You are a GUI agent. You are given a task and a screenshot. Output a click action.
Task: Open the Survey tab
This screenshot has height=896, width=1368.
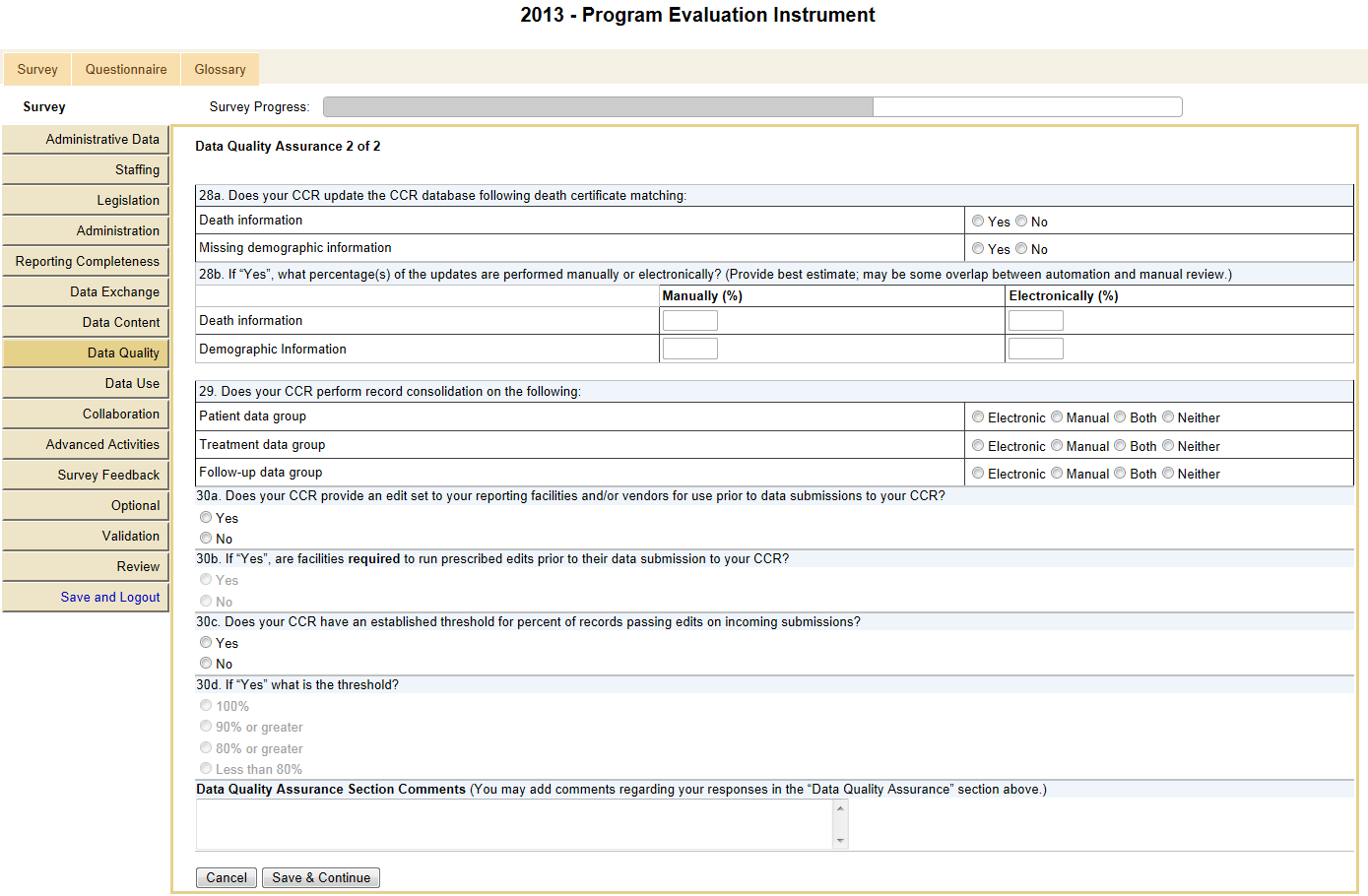tap(37, 70)
